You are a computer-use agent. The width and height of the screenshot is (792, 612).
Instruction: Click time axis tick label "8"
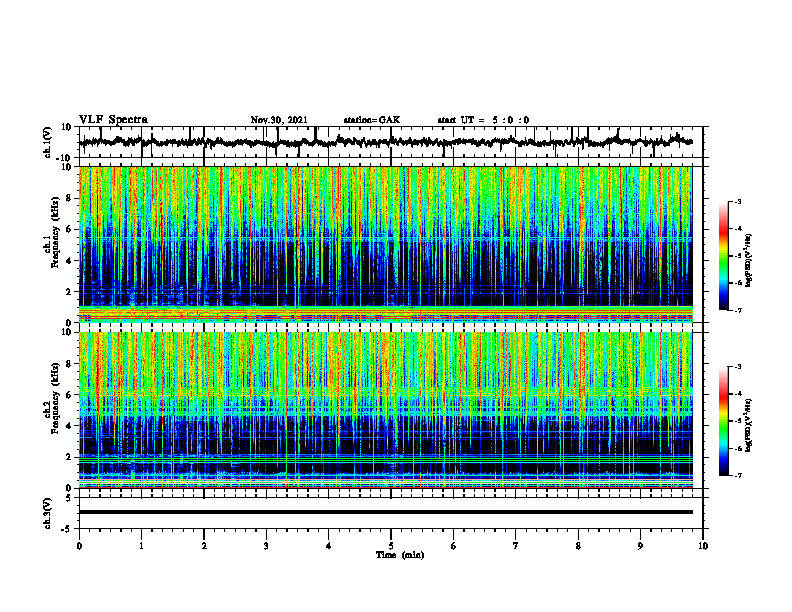[x=578, y=546]
